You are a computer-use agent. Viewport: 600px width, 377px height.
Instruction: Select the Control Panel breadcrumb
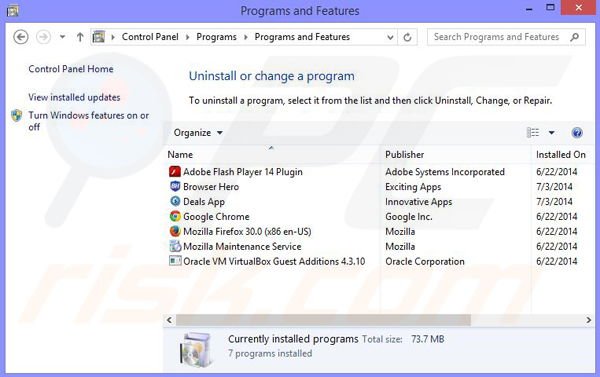tap(150, 37)
